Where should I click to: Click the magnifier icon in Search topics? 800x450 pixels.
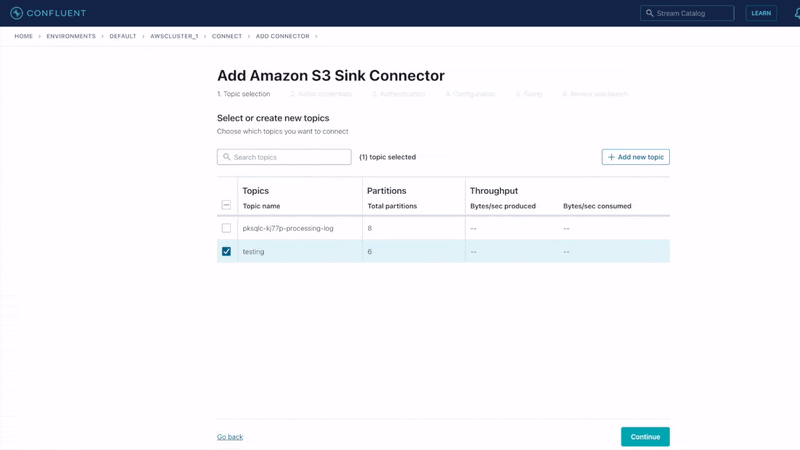click(x=227, y=157)
